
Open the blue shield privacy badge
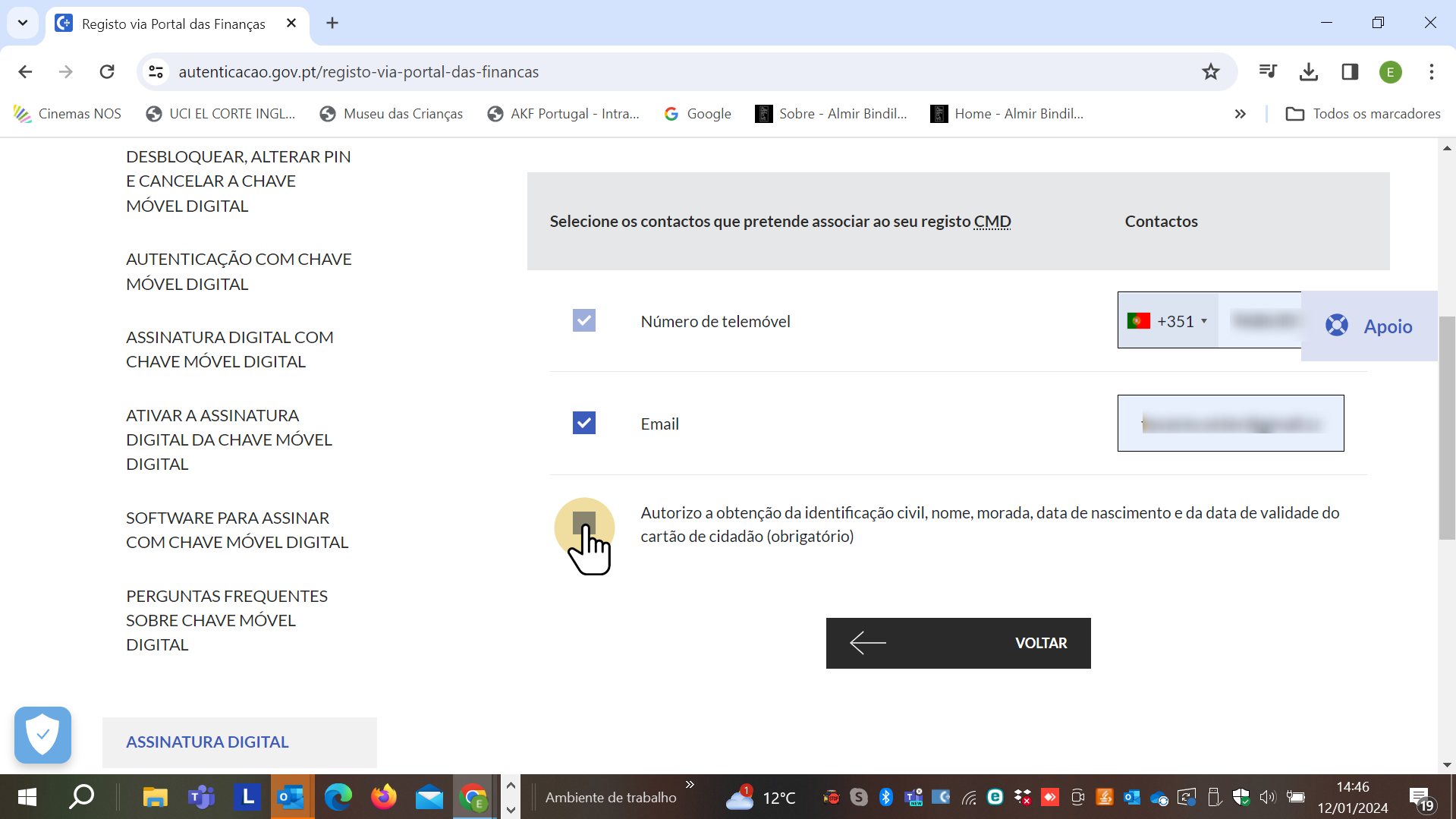point(42,735)
